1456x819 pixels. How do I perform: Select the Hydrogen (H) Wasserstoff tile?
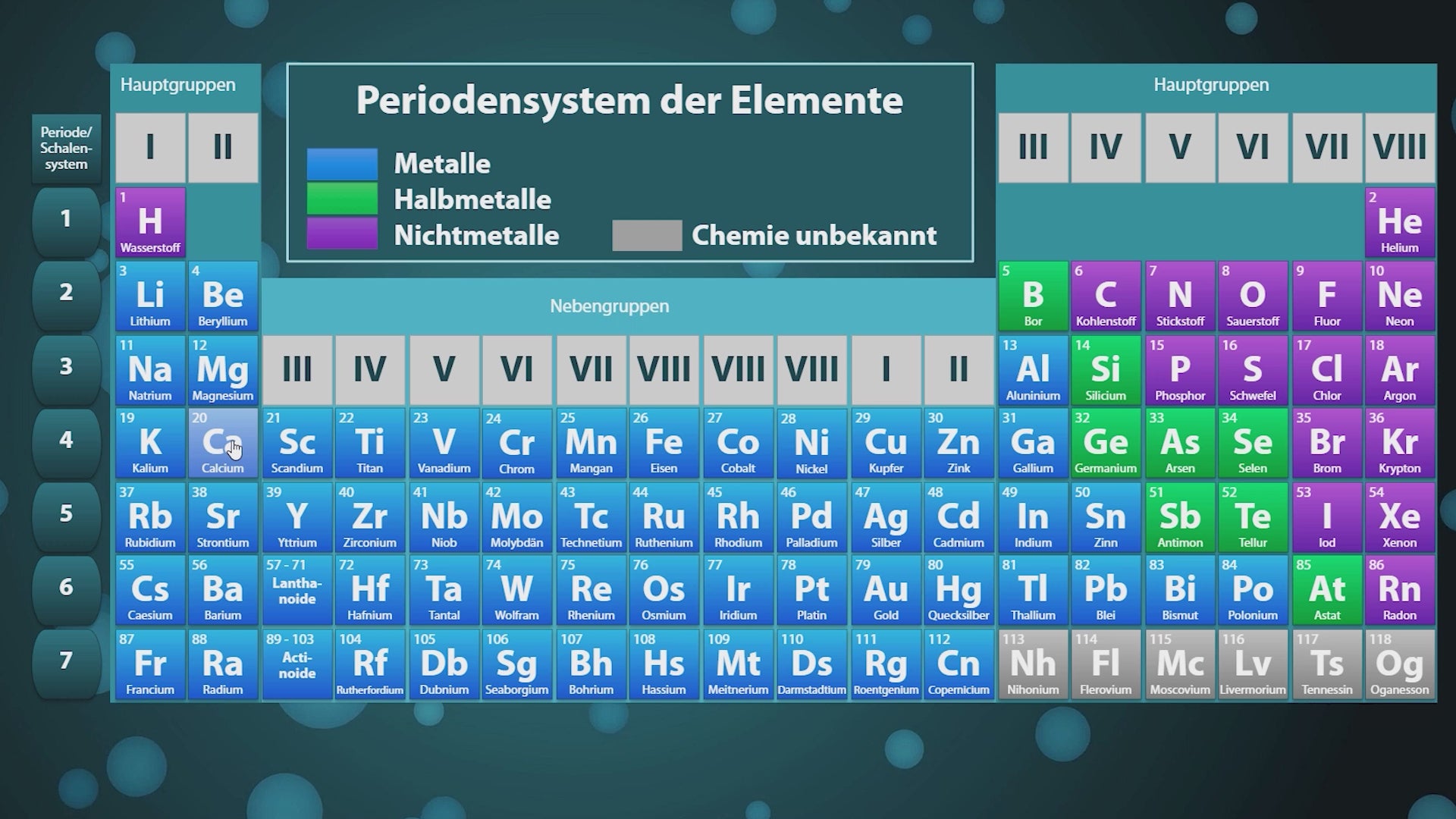[150, 222]
